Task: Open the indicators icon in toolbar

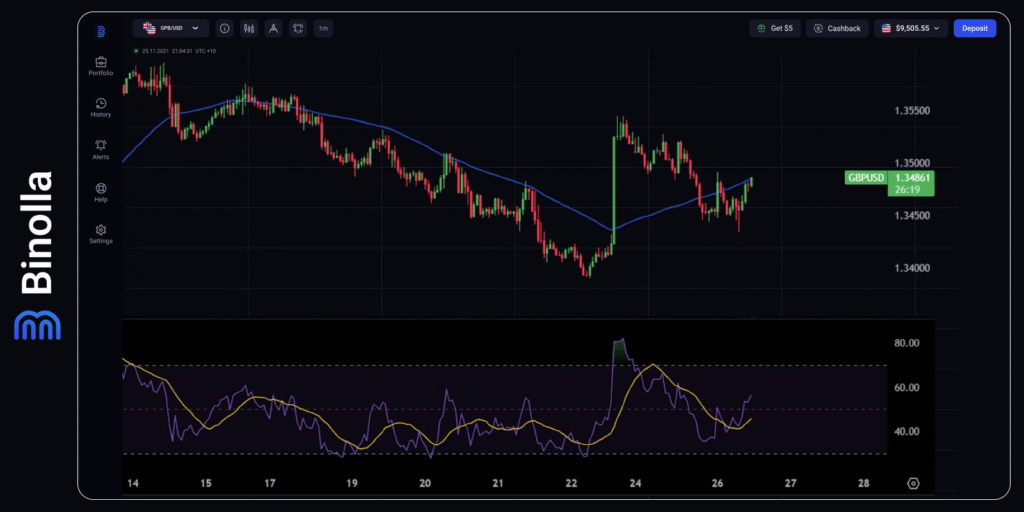Action: pos(298,29)
